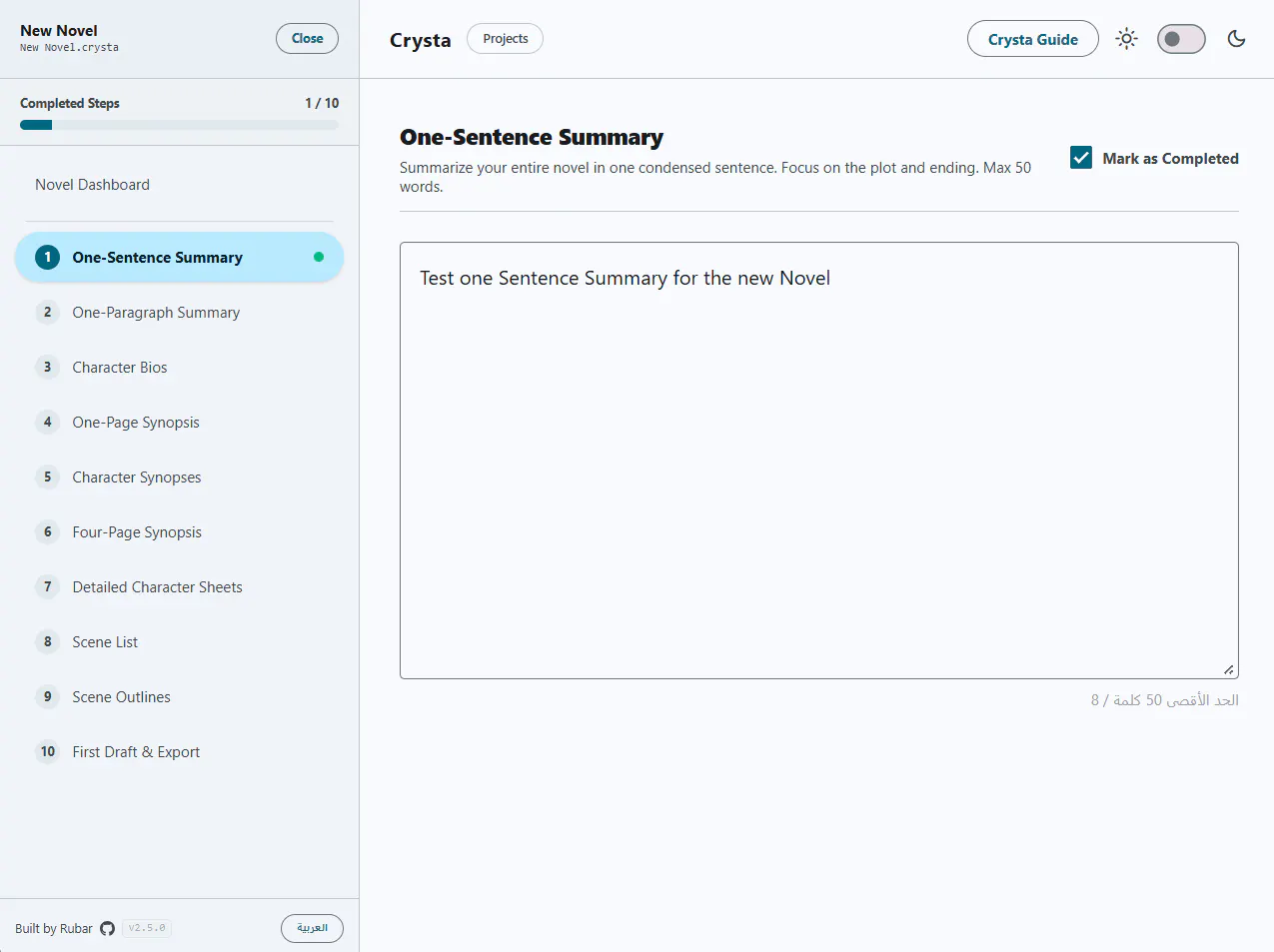Click the sun light-mode icon
This screenshot has width=1274, height=952.
coord(1126,39)
